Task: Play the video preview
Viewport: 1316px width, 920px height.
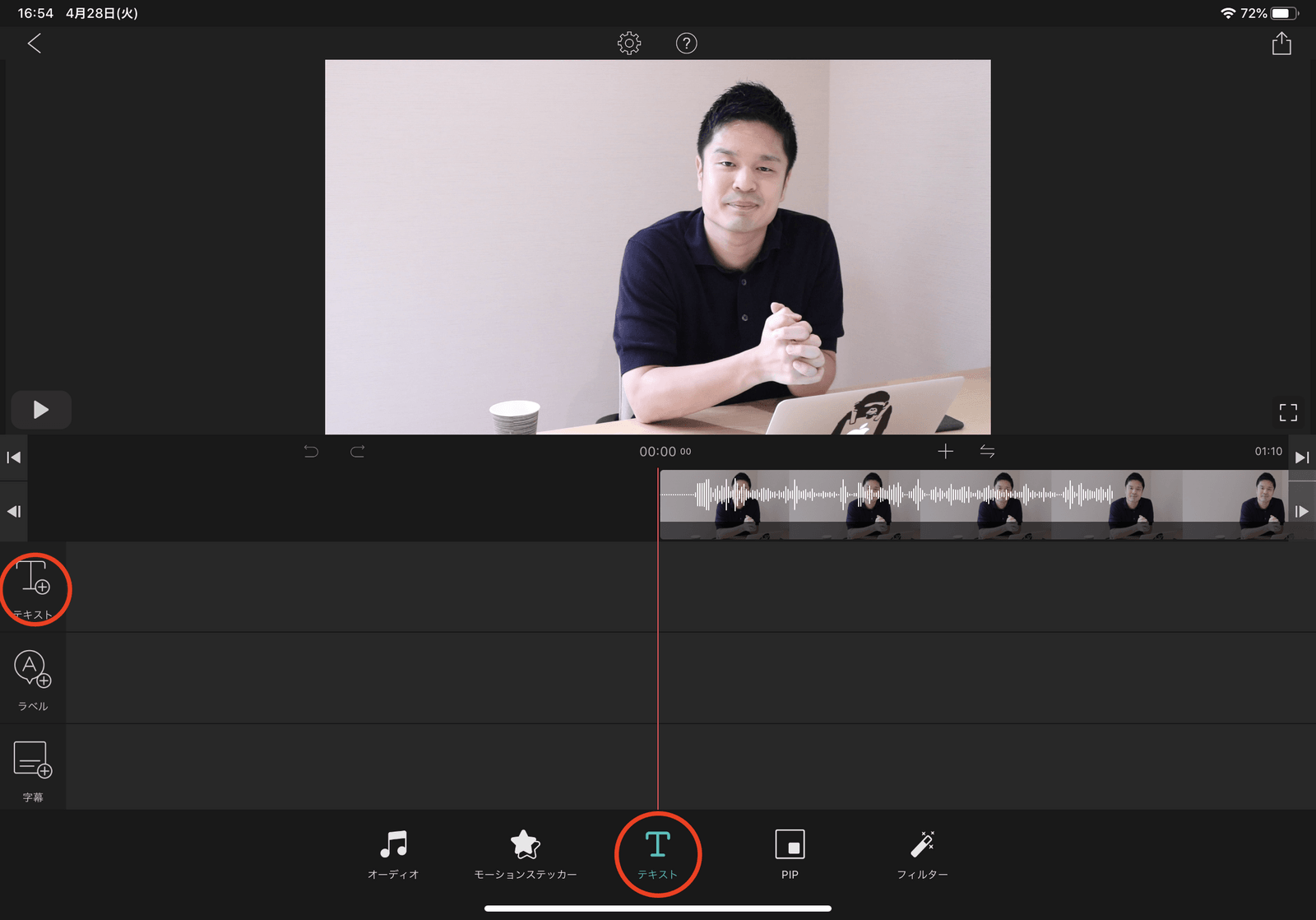Action: pos(41,410)
